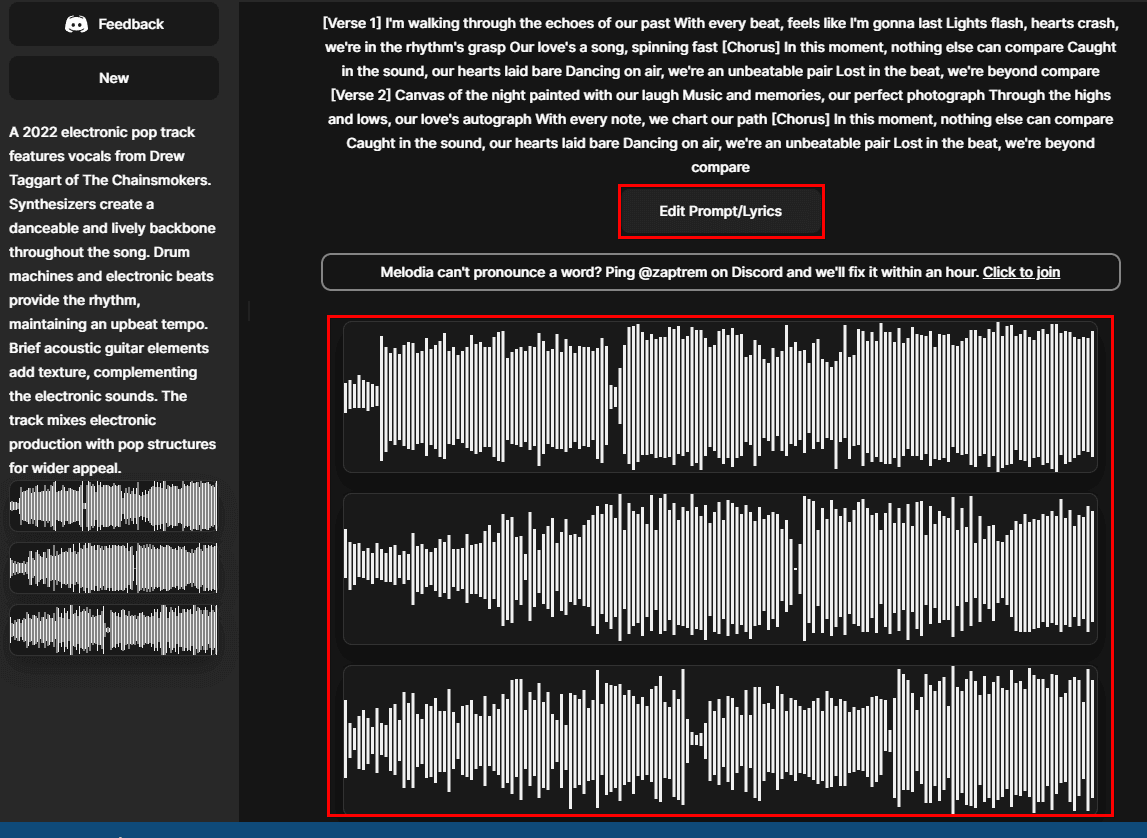Select the first sidebar waveform thumbnail
The width and height of the screenshot is (1147, 838).
pyautogui.click(x=114, y=506)
